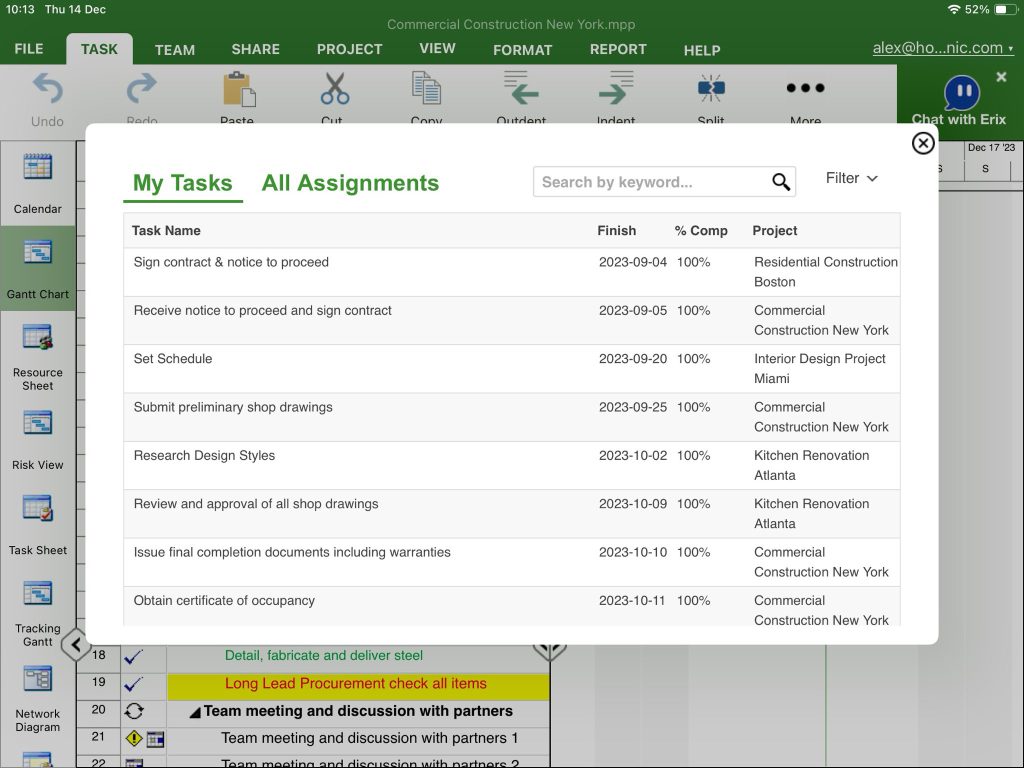This screenshot has width=1024, height=768.
Task: Open the REPORT ribbon tab
Action: 617,50
